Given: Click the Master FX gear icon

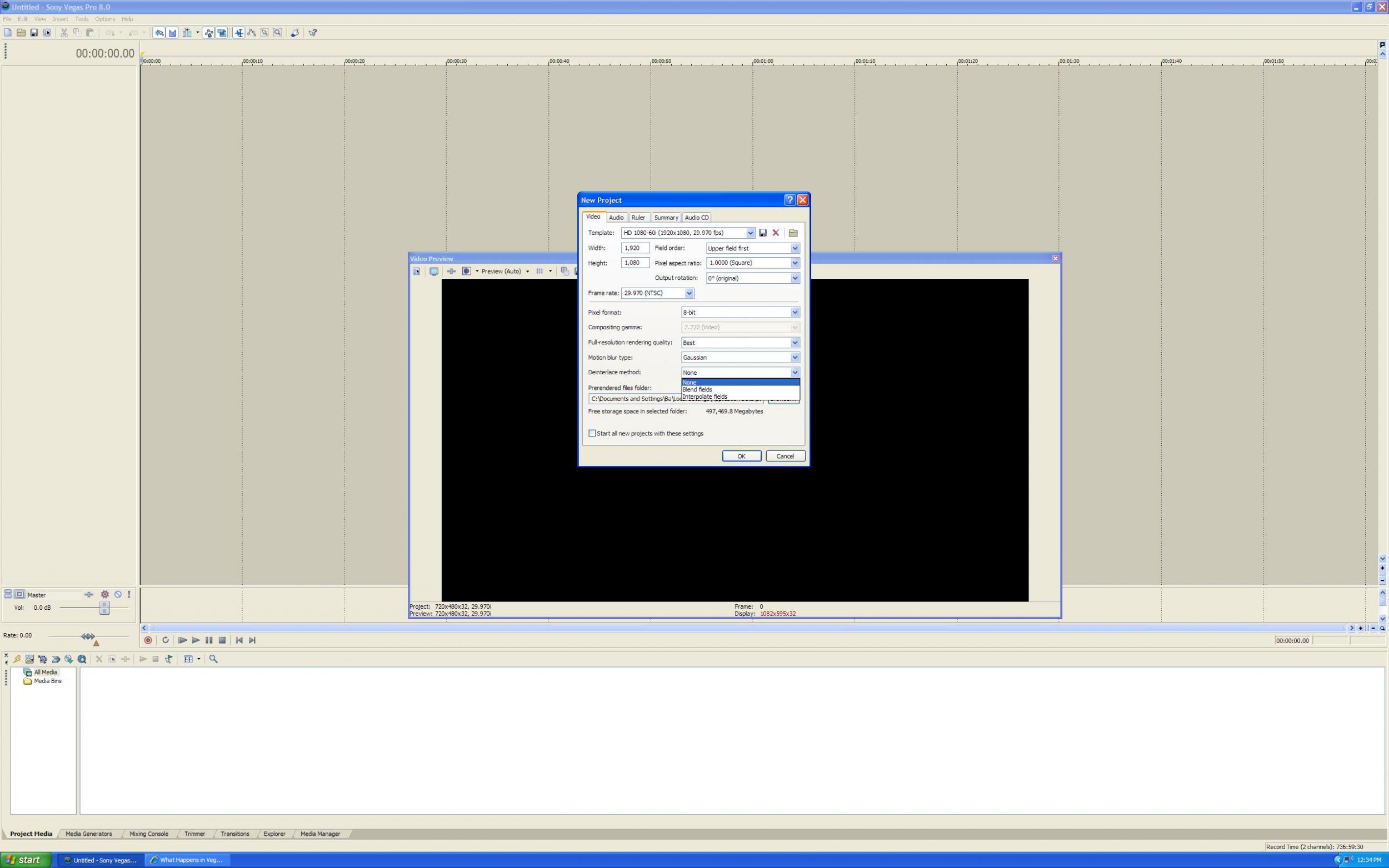Looking at the screenshot, I should click(104, 595).
